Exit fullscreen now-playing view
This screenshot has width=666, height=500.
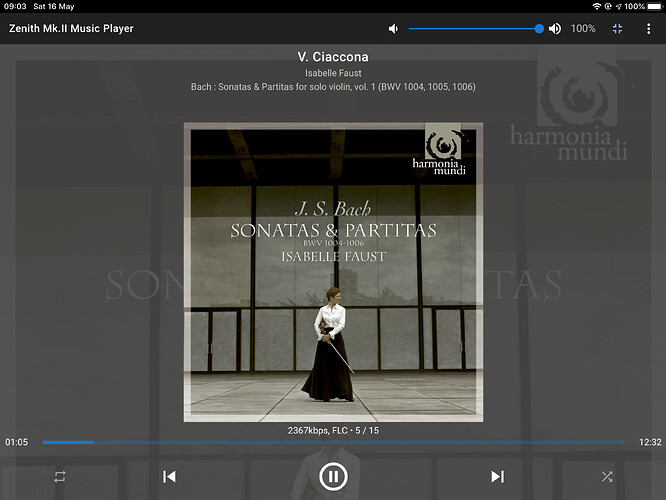[x=618, y=28]
